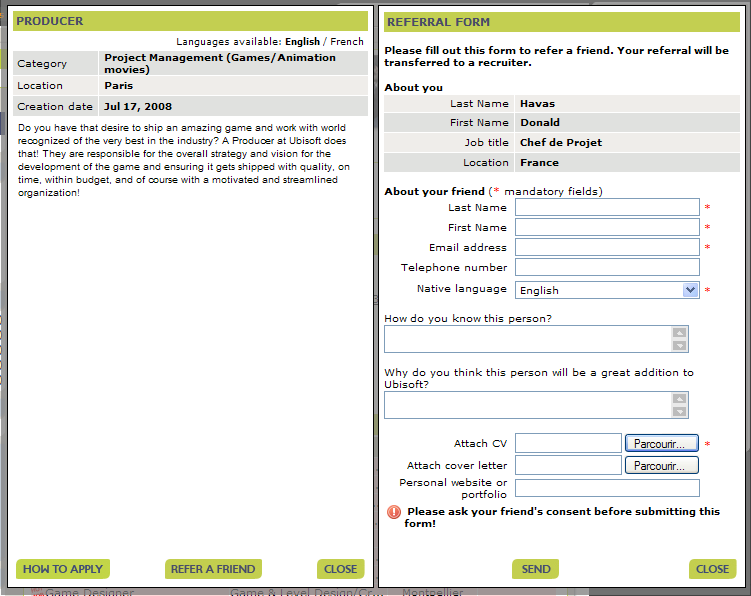Click the Project Management category value
Screen dimensions: 751x596
220,63
